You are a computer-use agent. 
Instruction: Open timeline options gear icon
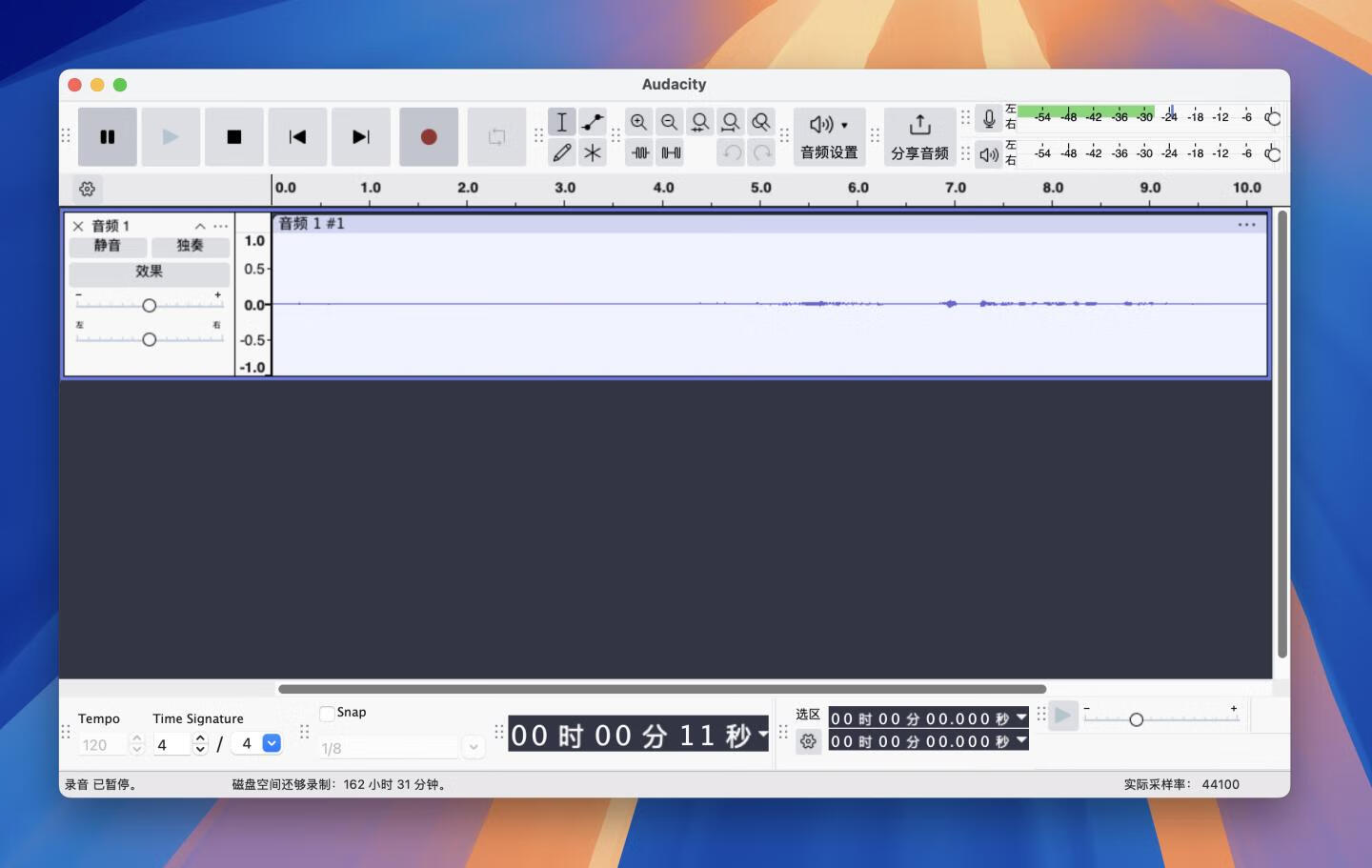88,189
